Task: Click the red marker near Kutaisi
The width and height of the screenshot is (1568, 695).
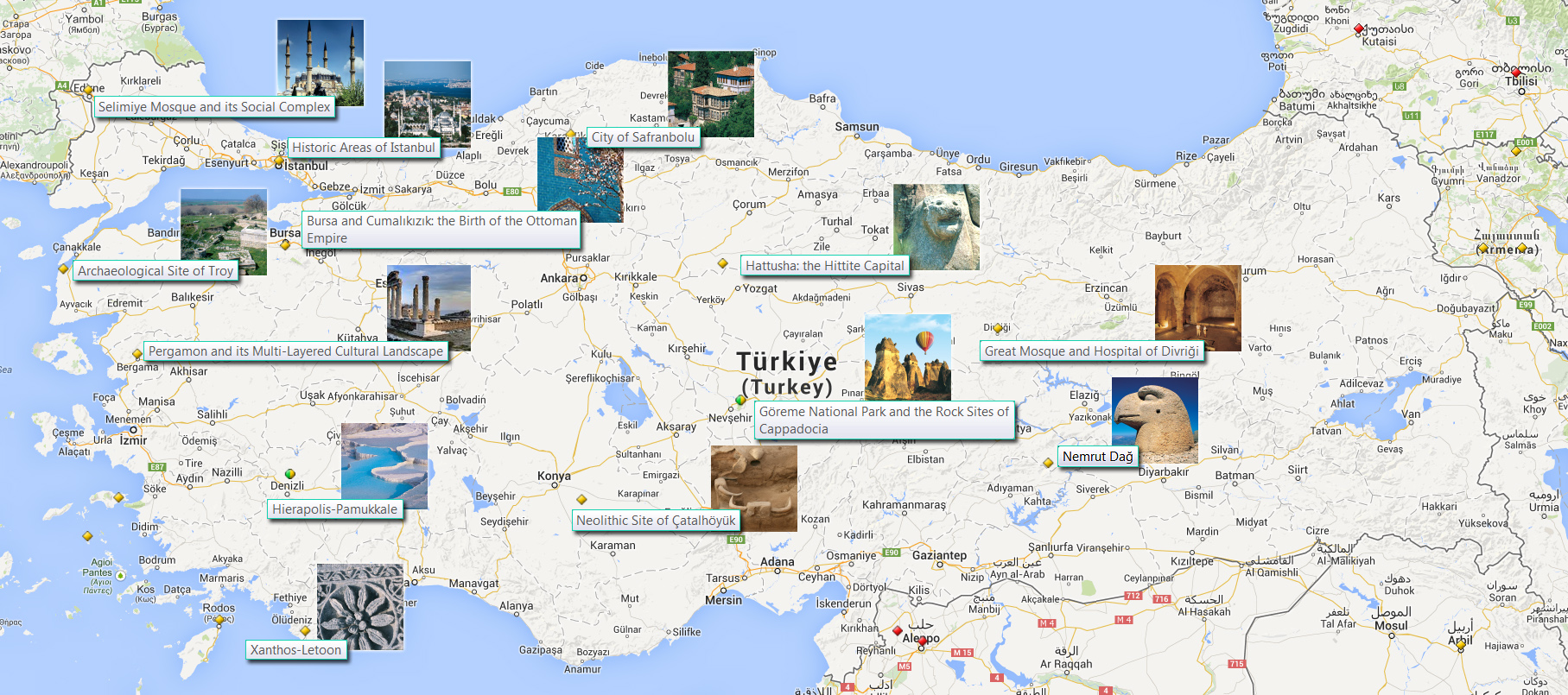Action: pyautogui.click(x=1359, y=28)
